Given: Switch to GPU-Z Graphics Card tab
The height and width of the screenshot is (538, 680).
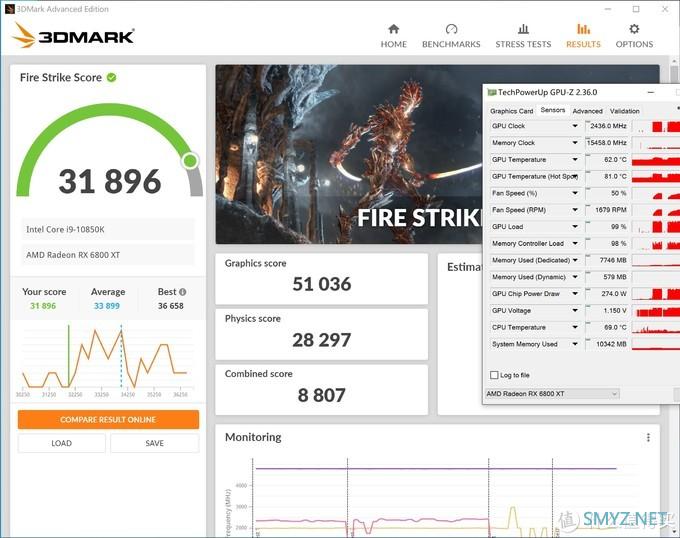Looking at the screenshot, I should (511, 111).
